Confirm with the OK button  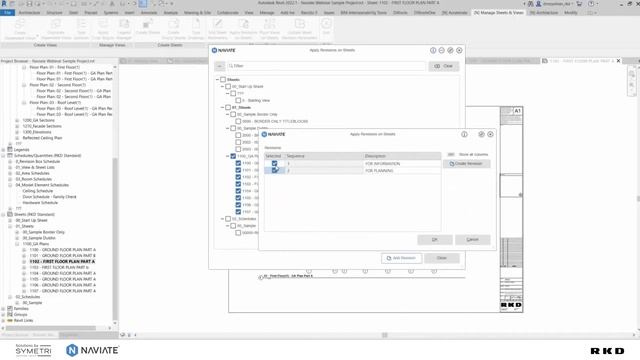pos(435,240)
